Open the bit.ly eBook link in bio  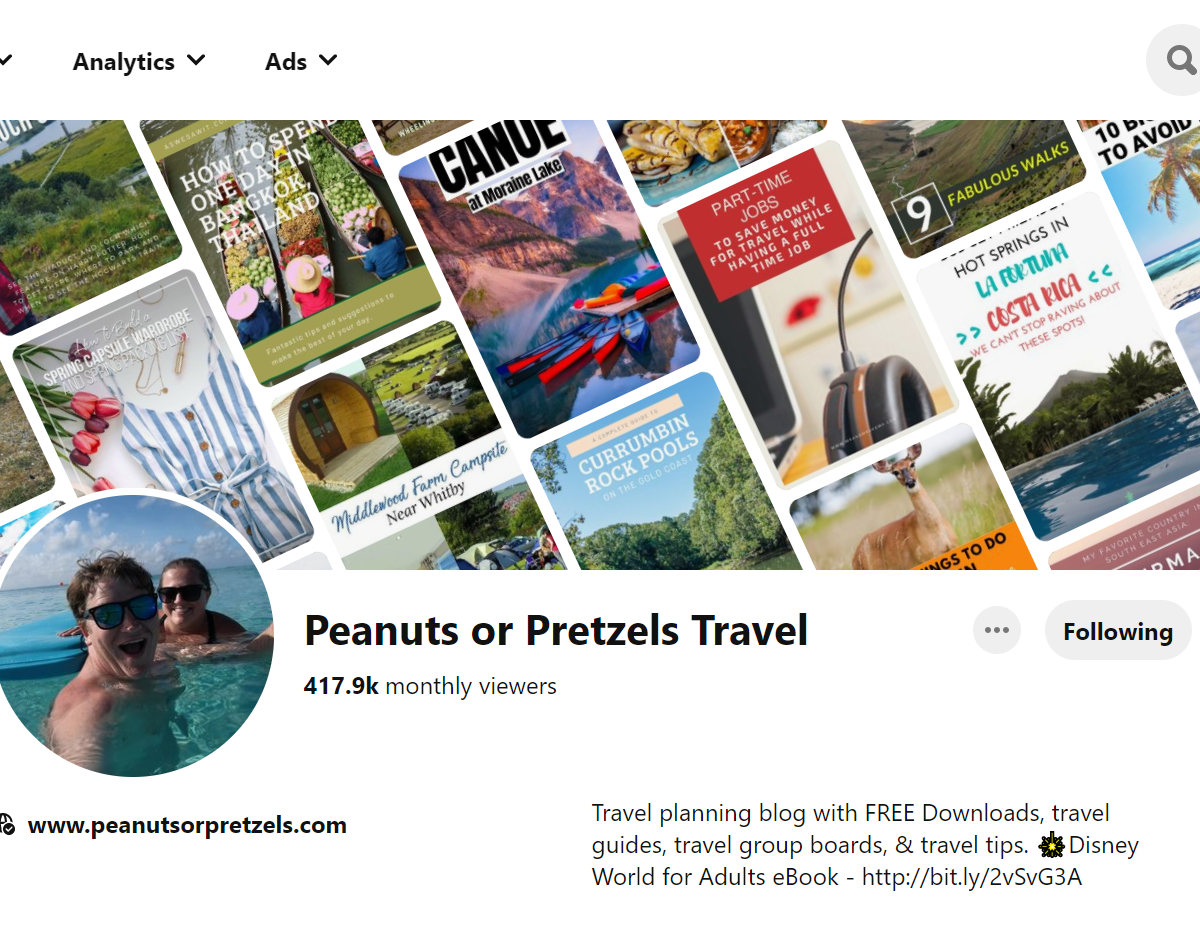coord(971,877)
